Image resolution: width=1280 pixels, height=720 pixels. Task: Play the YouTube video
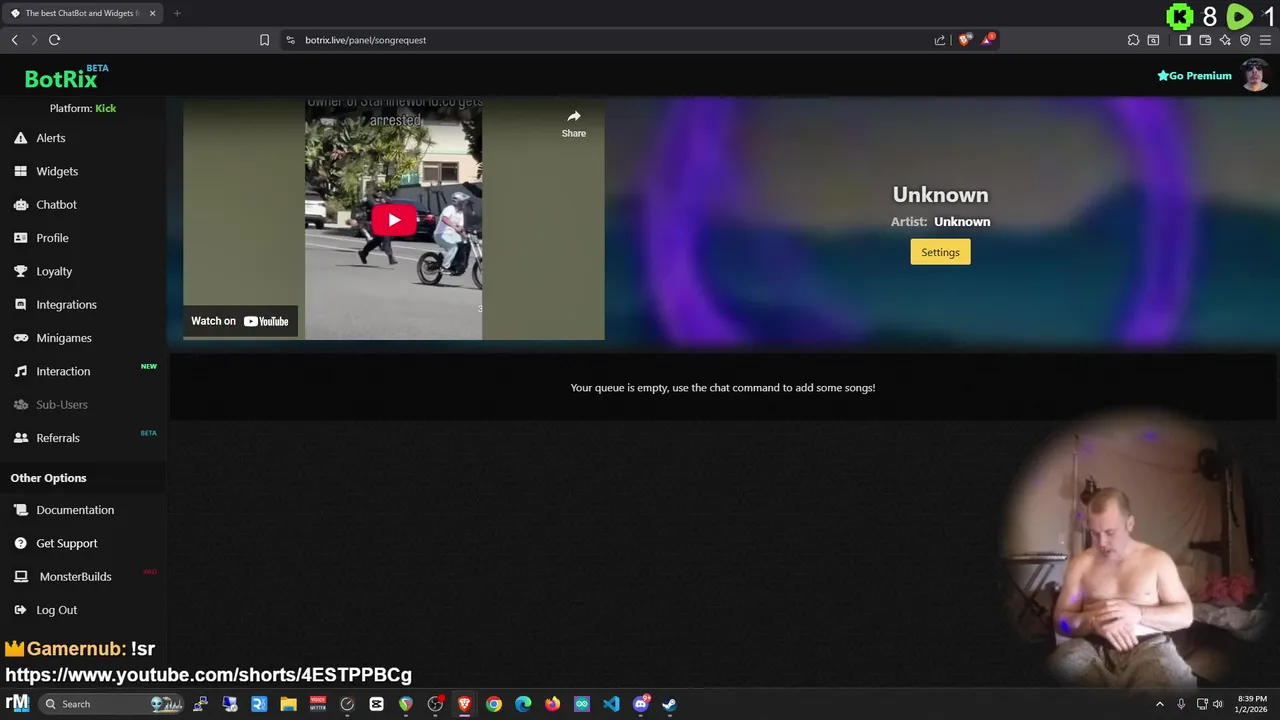tap(393, 220)
